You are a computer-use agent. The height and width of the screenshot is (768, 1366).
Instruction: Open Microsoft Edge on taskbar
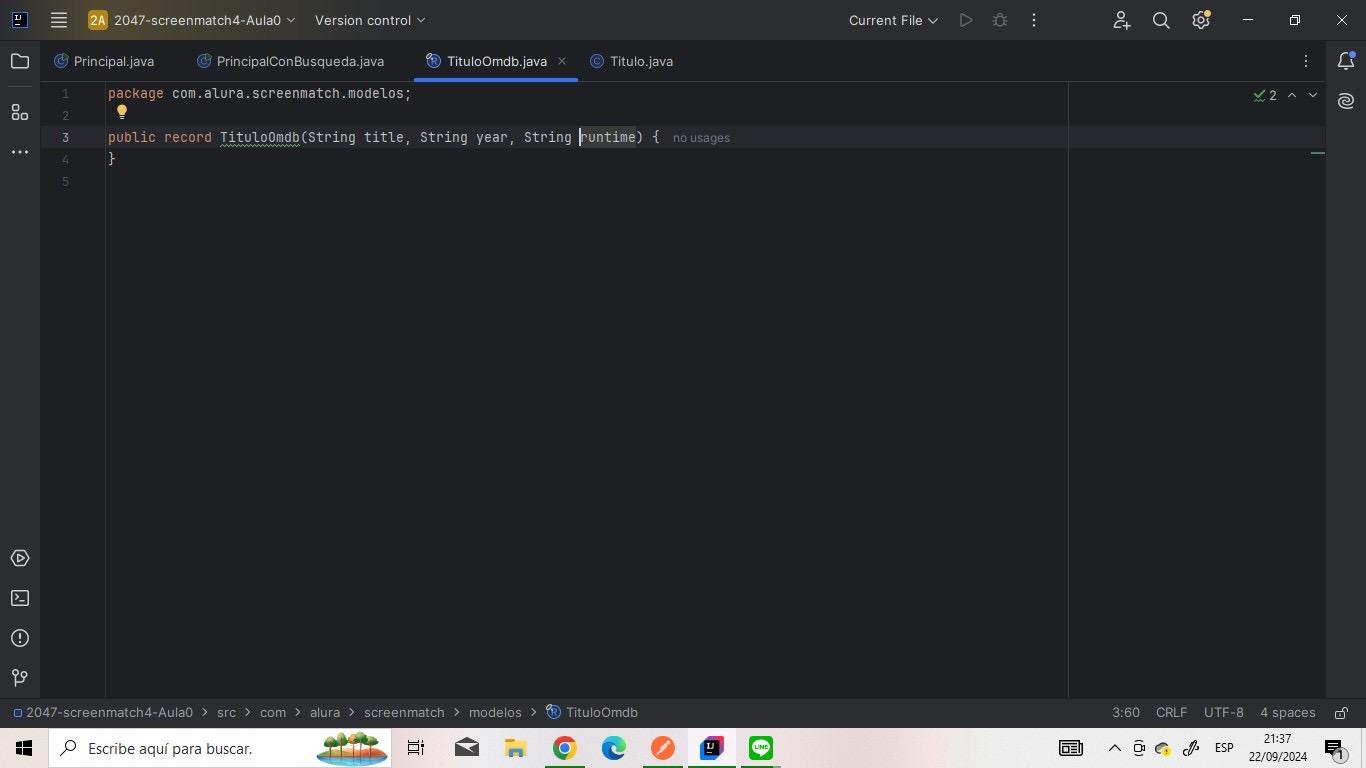tap(613, 748)
